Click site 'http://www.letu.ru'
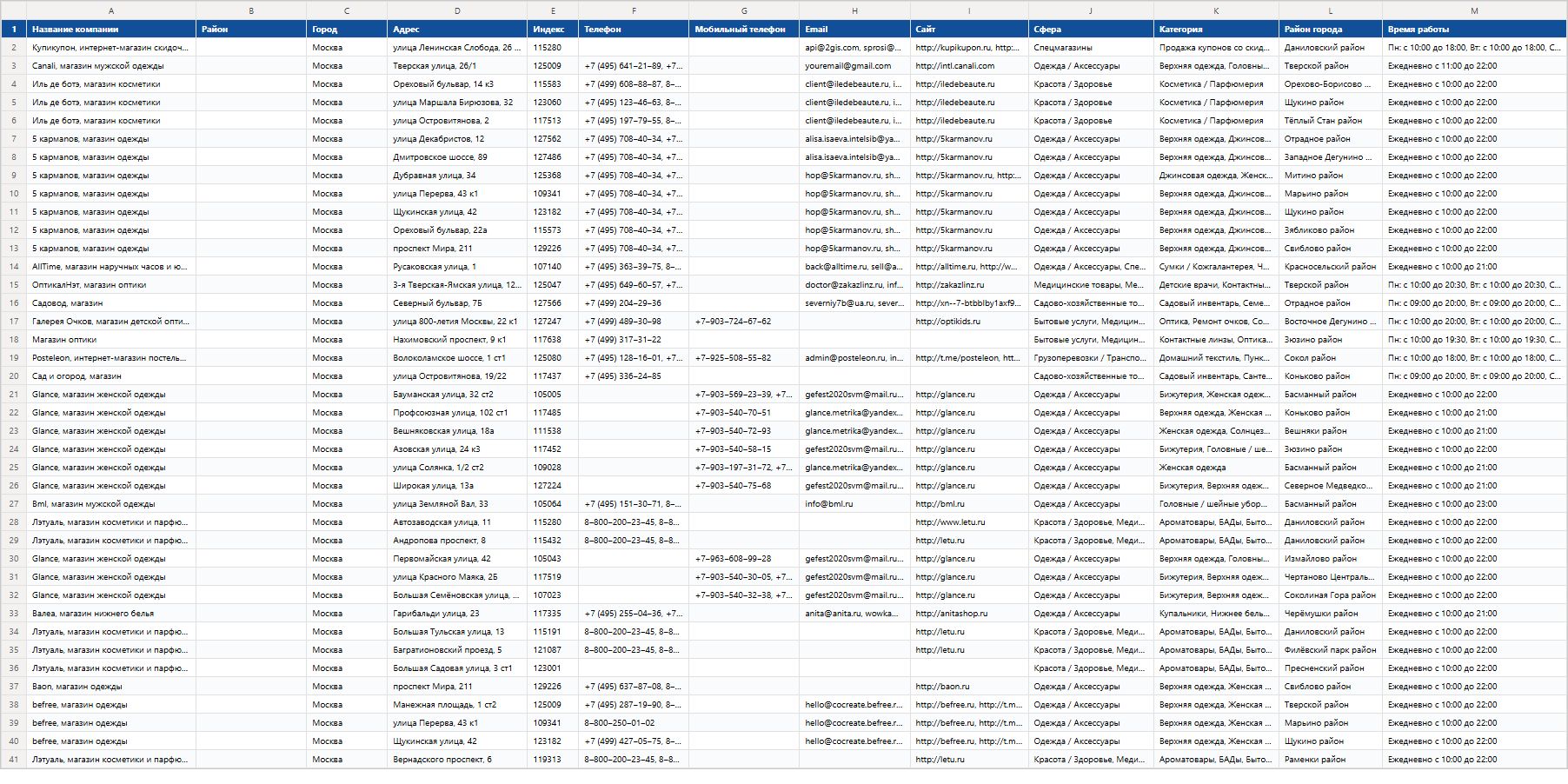 pyautogui.click(x=969, y=522)
